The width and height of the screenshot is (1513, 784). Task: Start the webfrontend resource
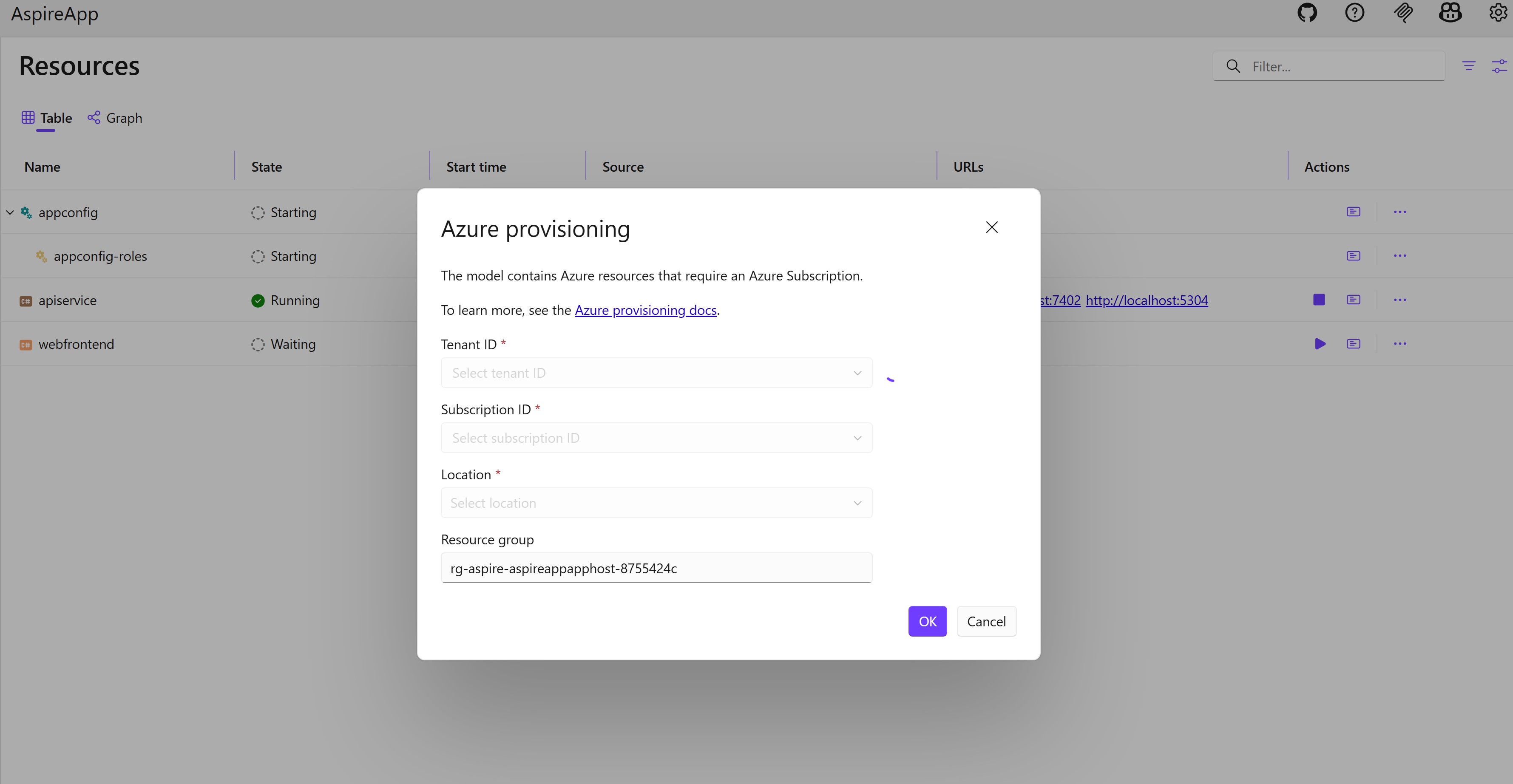1320,344
